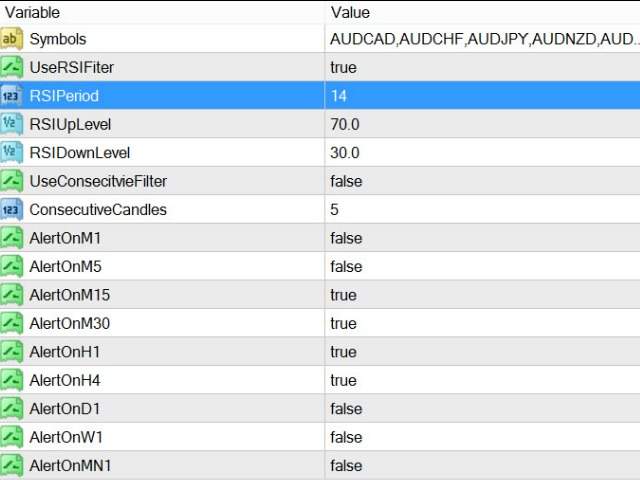Click the double-type icon beside RSIUpLevel

pyautogui.click(x=11, y=124)
